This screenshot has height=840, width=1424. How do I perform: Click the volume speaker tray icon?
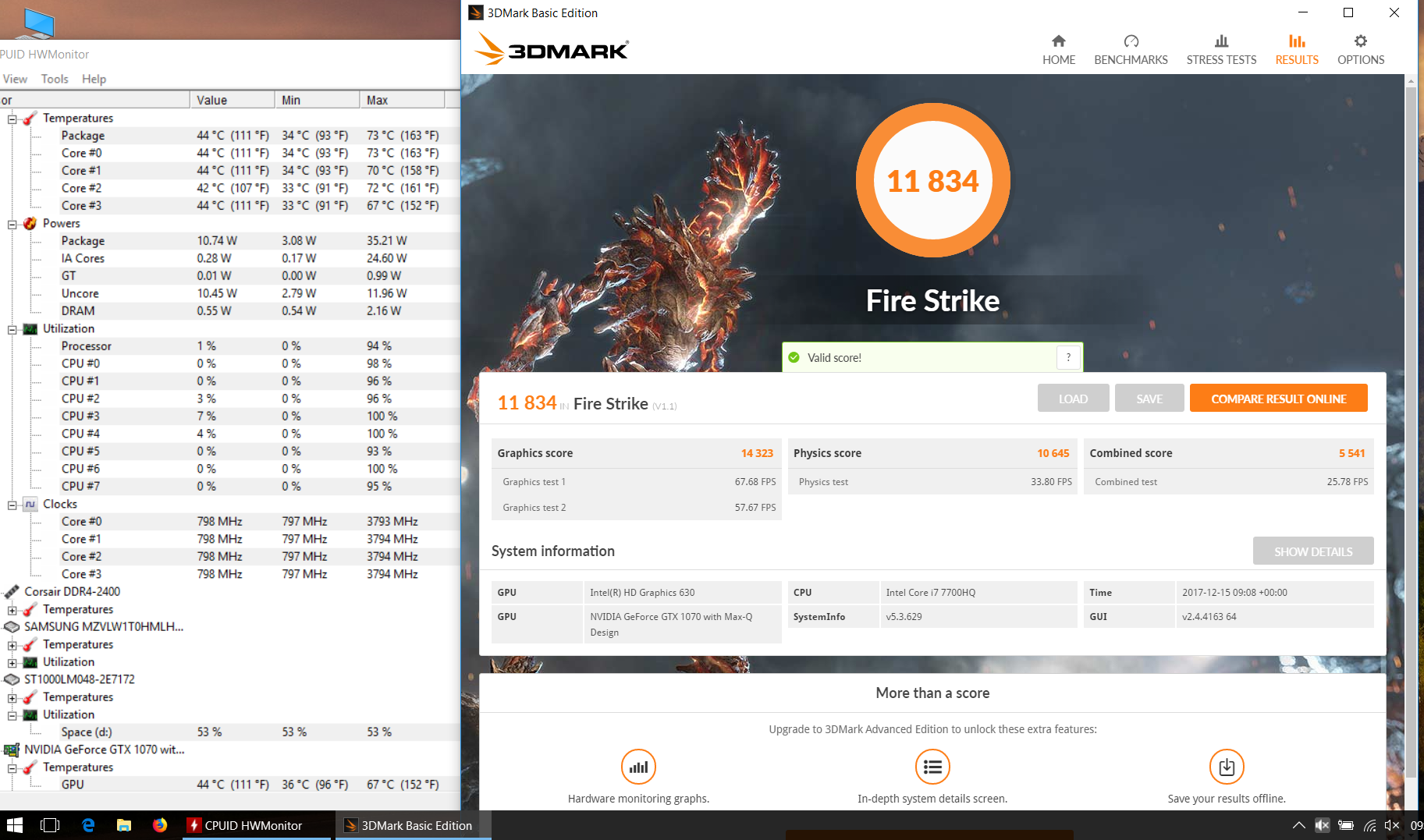1391,825
